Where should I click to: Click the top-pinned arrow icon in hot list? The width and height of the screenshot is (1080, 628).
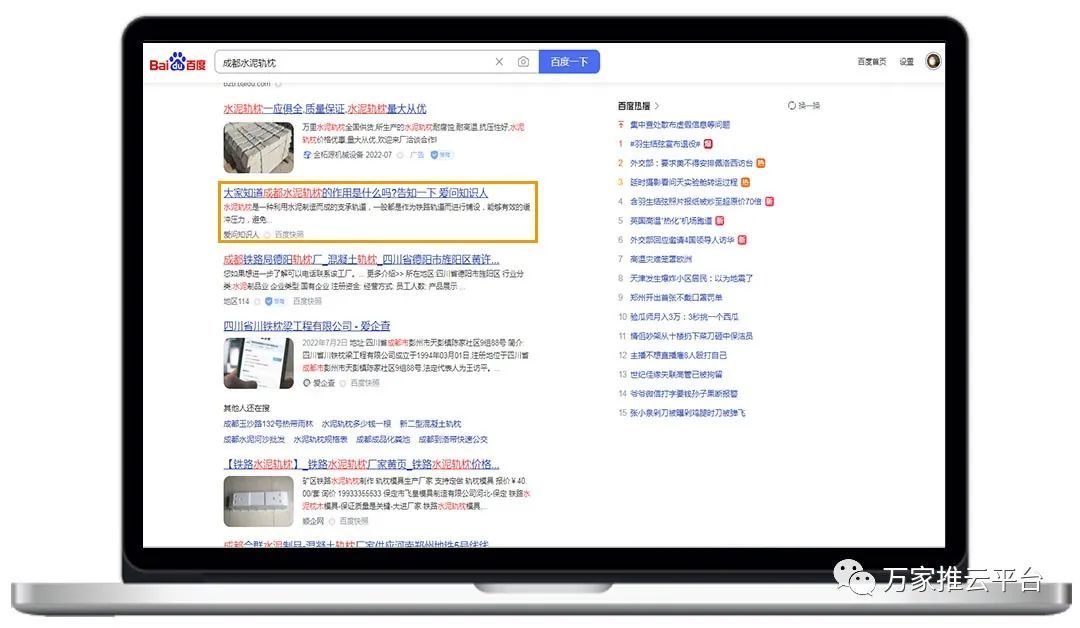tap(621, 125)
